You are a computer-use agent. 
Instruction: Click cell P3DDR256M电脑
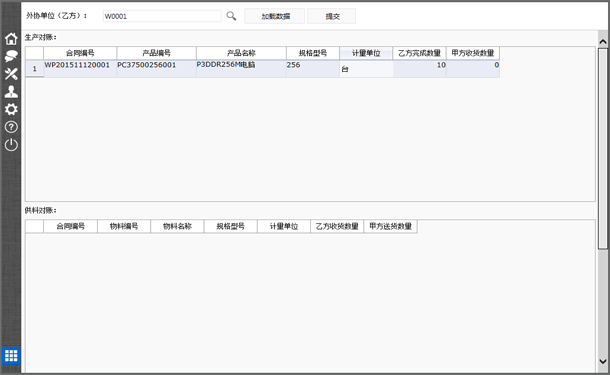click(x=241, y=69)
